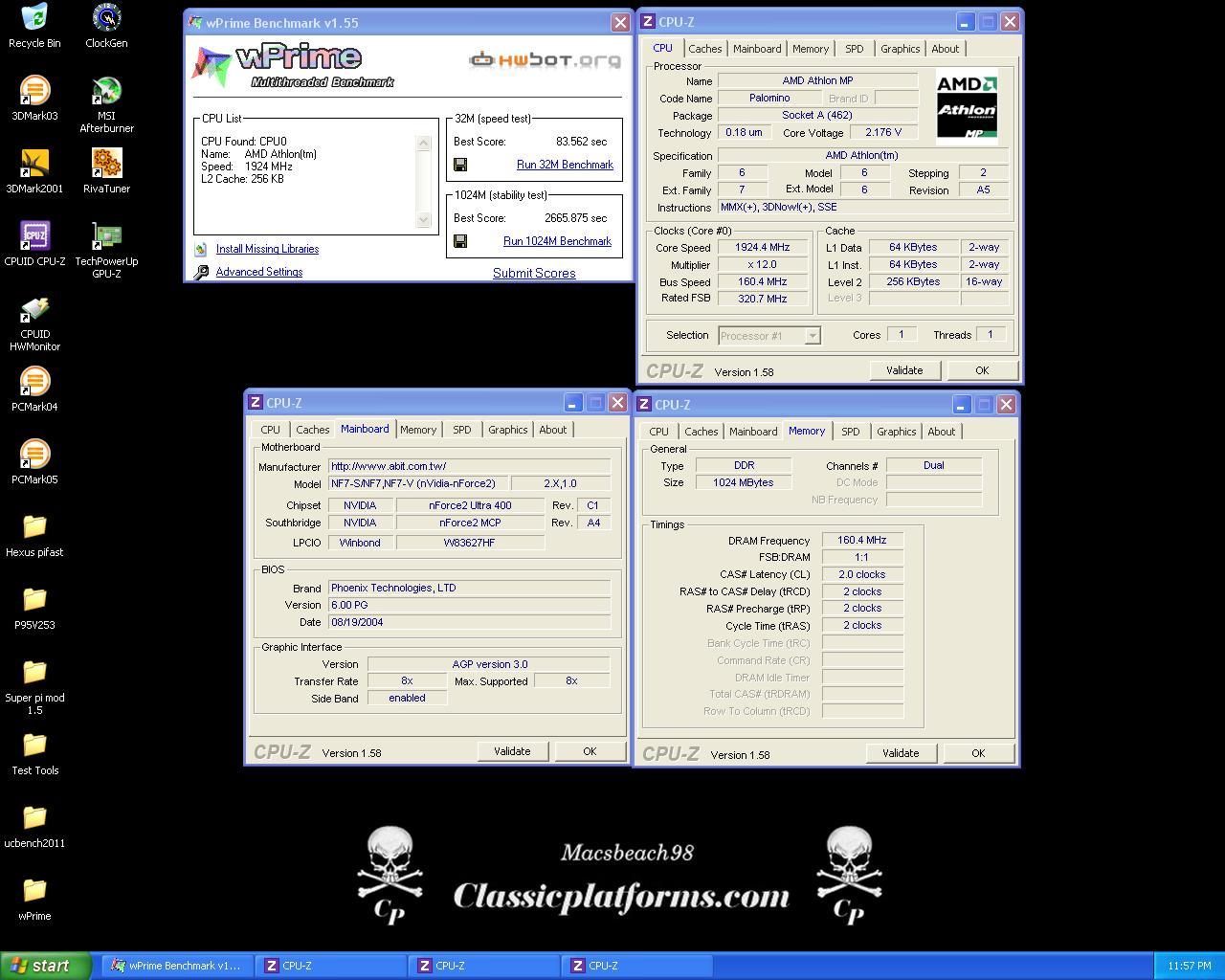Click the Code Name value Palomino
This screenshot has height=980, width=1225.
(769, 98)
